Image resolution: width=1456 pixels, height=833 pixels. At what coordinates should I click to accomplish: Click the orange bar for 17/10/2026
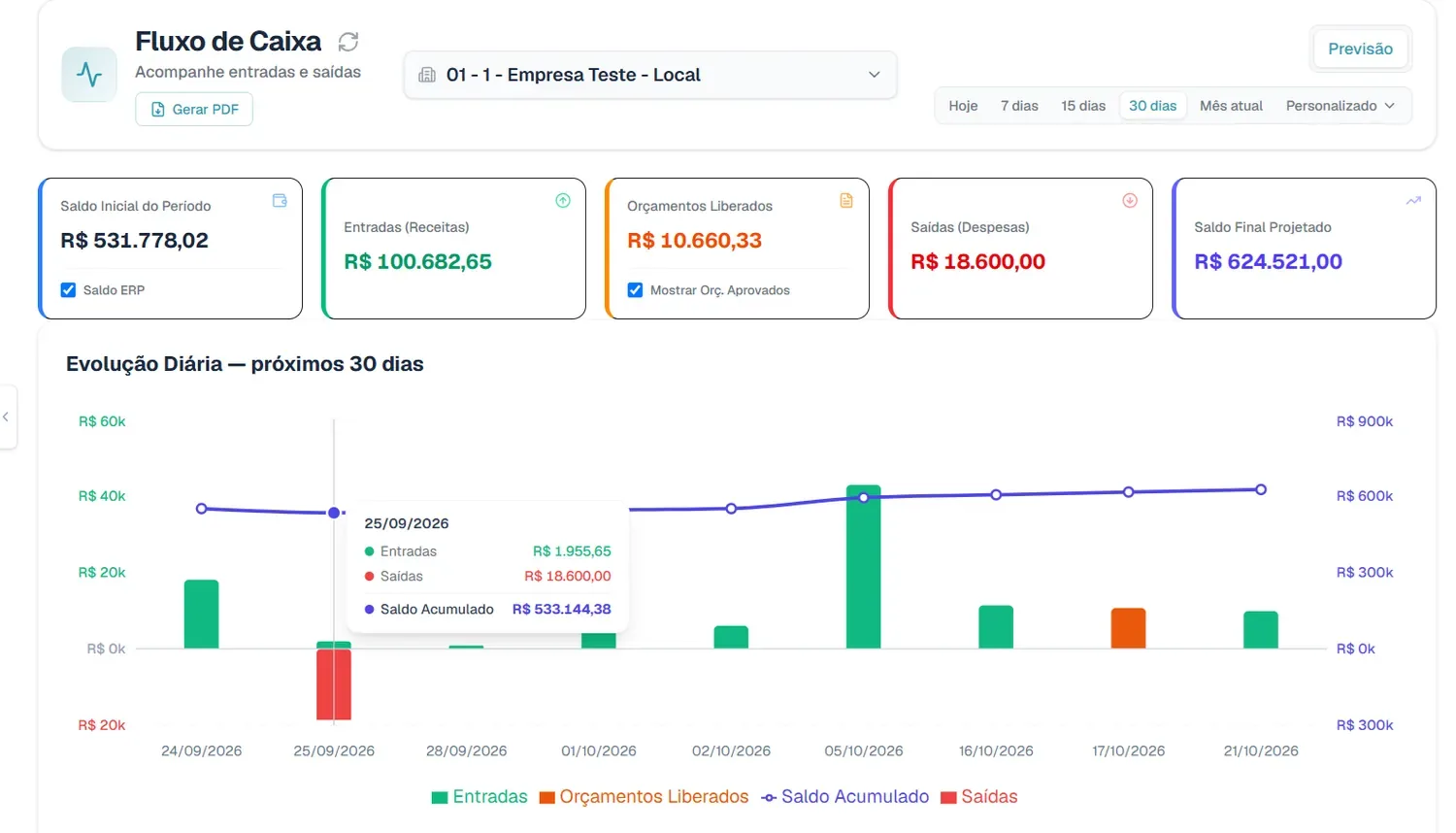(1129, 628)
